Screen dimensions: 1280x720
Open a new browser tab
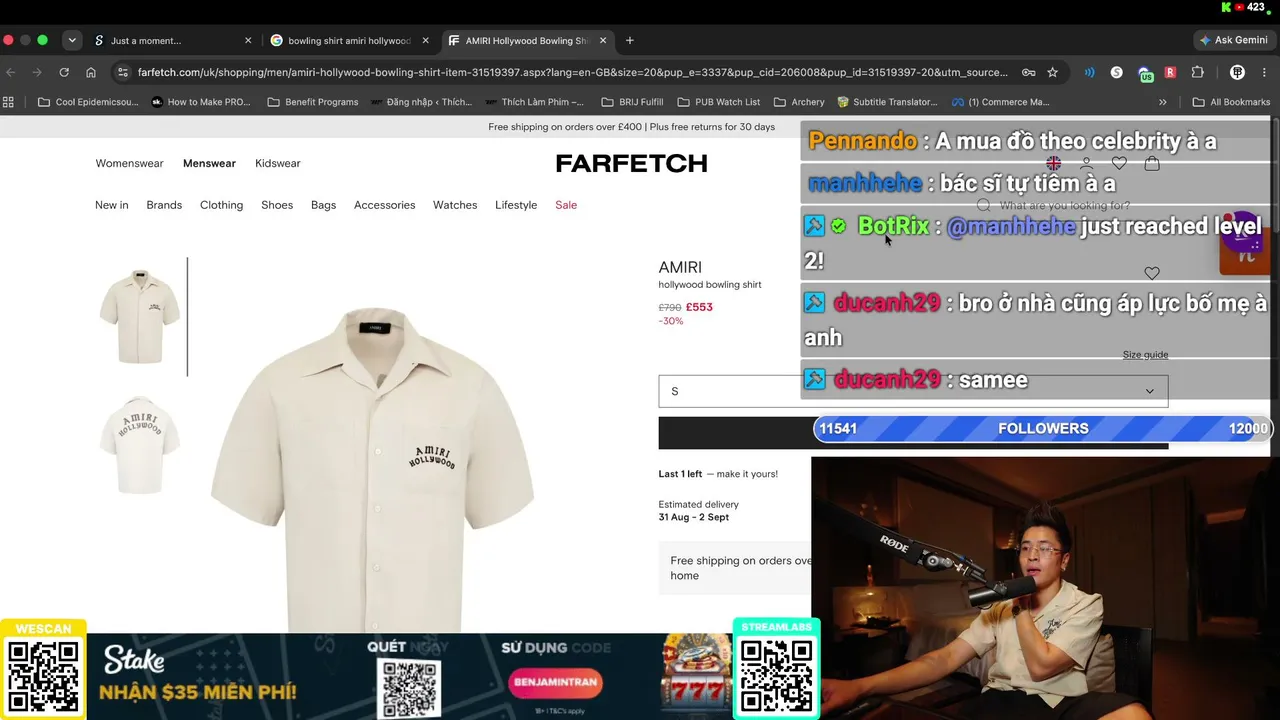(x=630, y=41)
